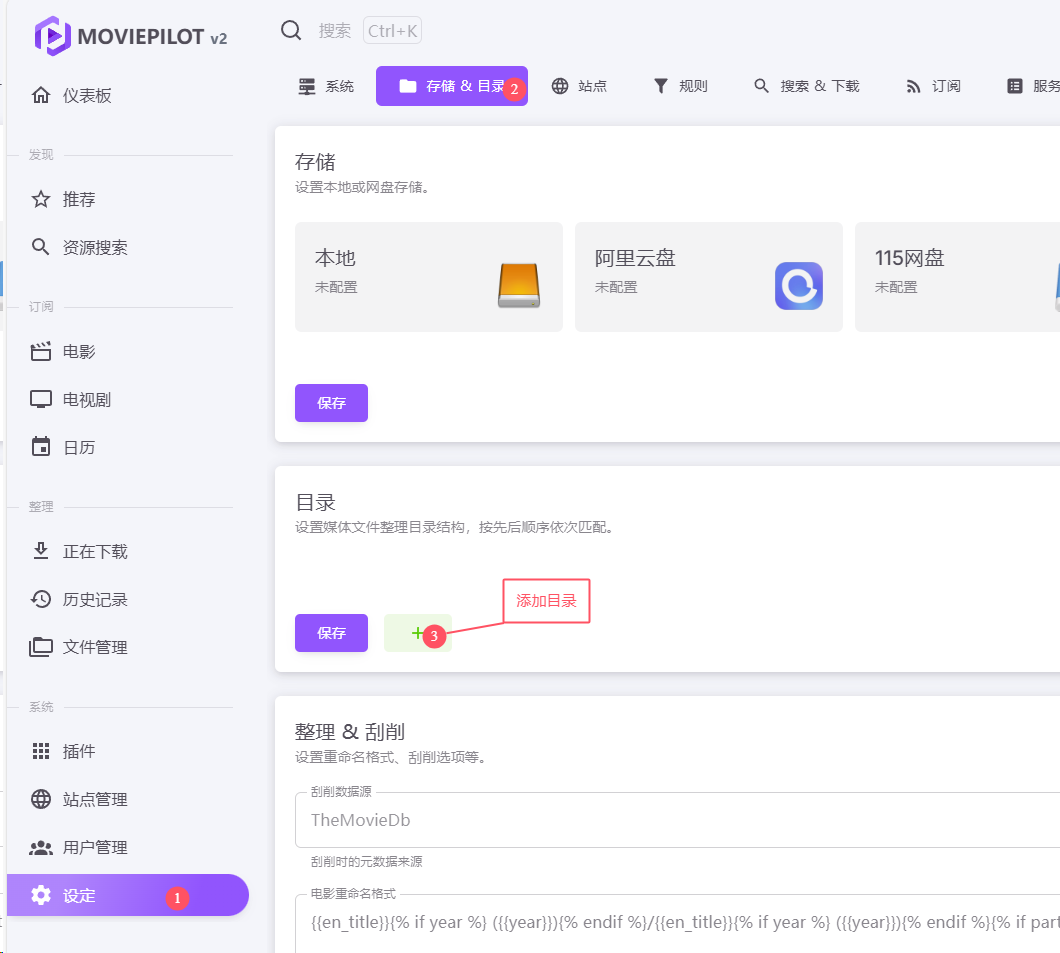Select the 设定 sidebar item

(128, 896)
